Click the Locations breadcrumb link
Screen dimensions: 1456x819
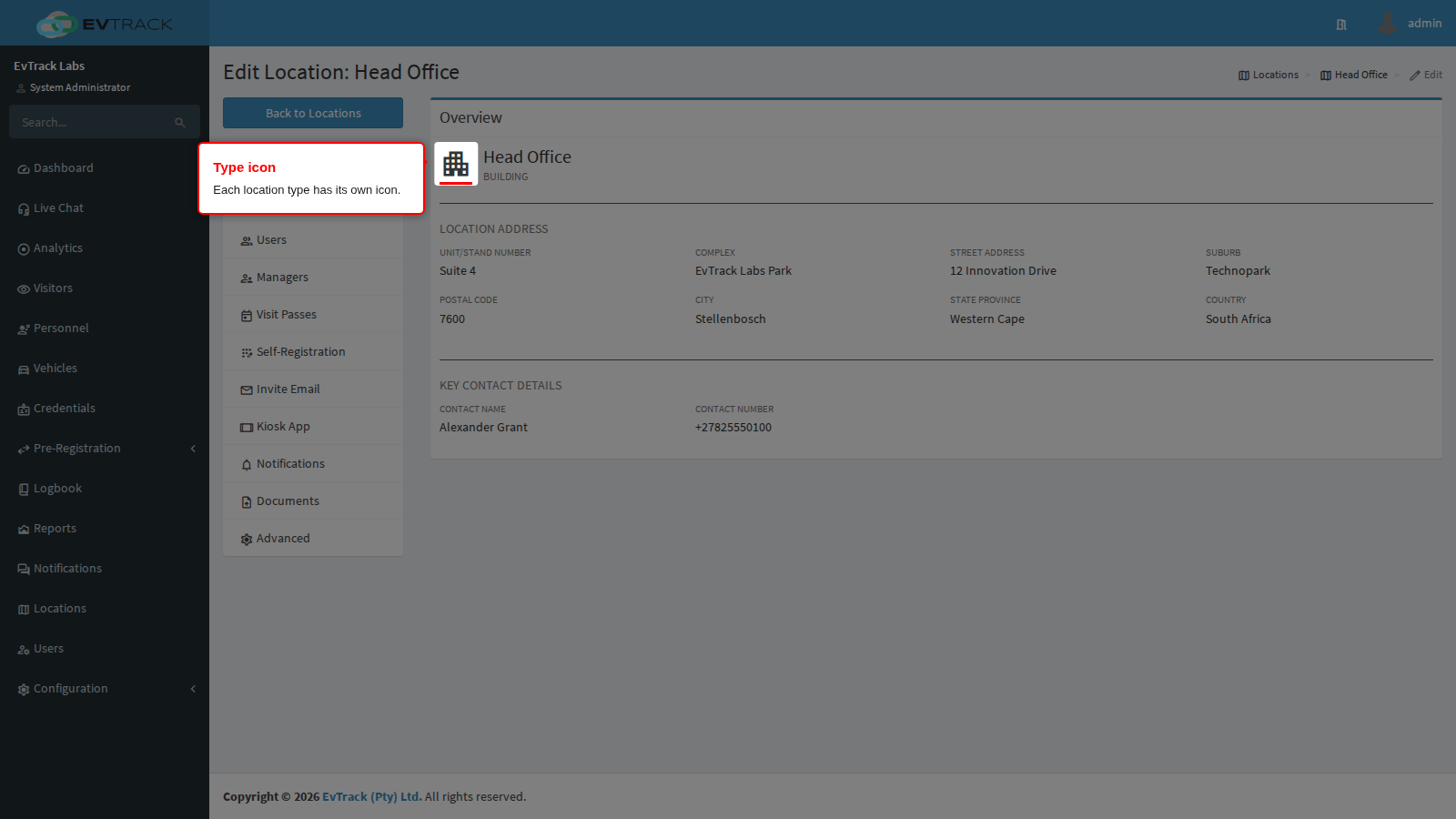tap(1269, 75)
